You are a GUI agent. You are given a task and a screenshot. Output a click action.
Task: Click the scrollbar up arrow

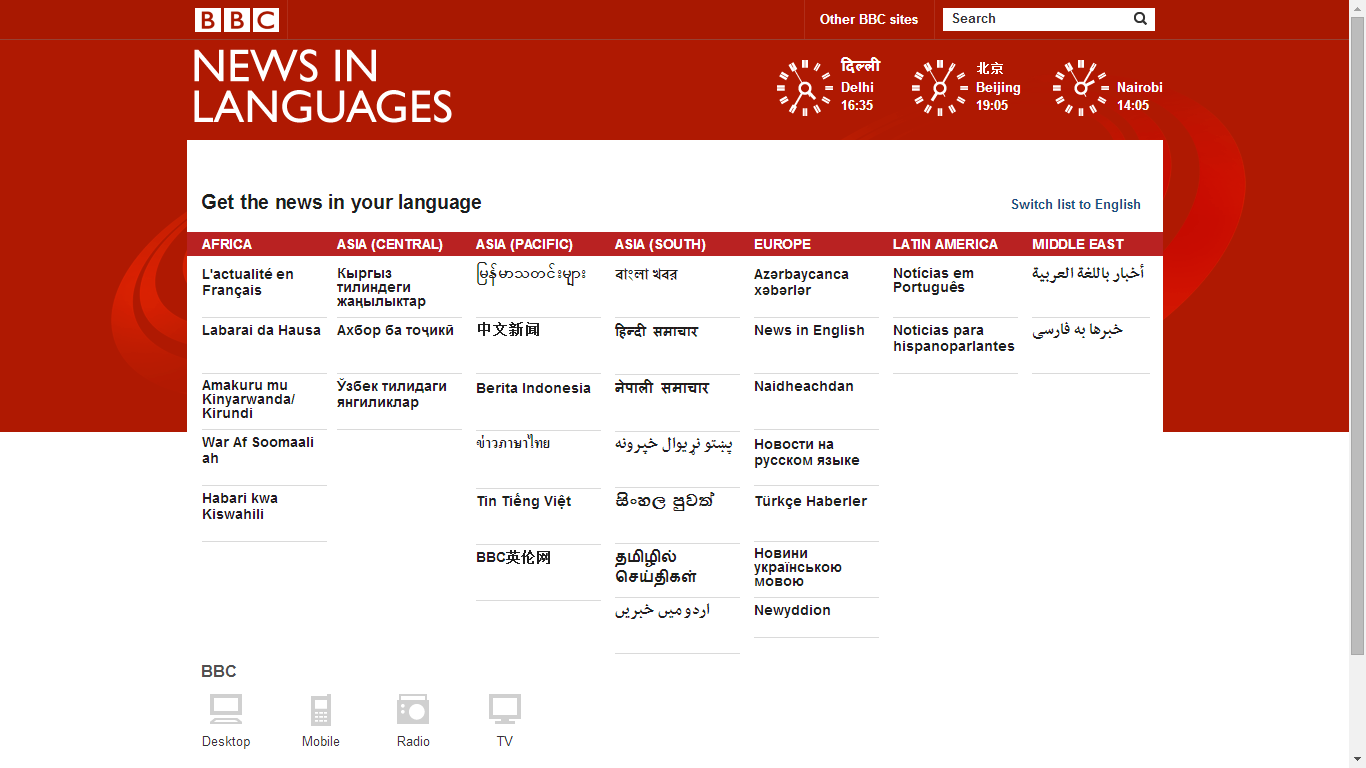[1357, 7]
